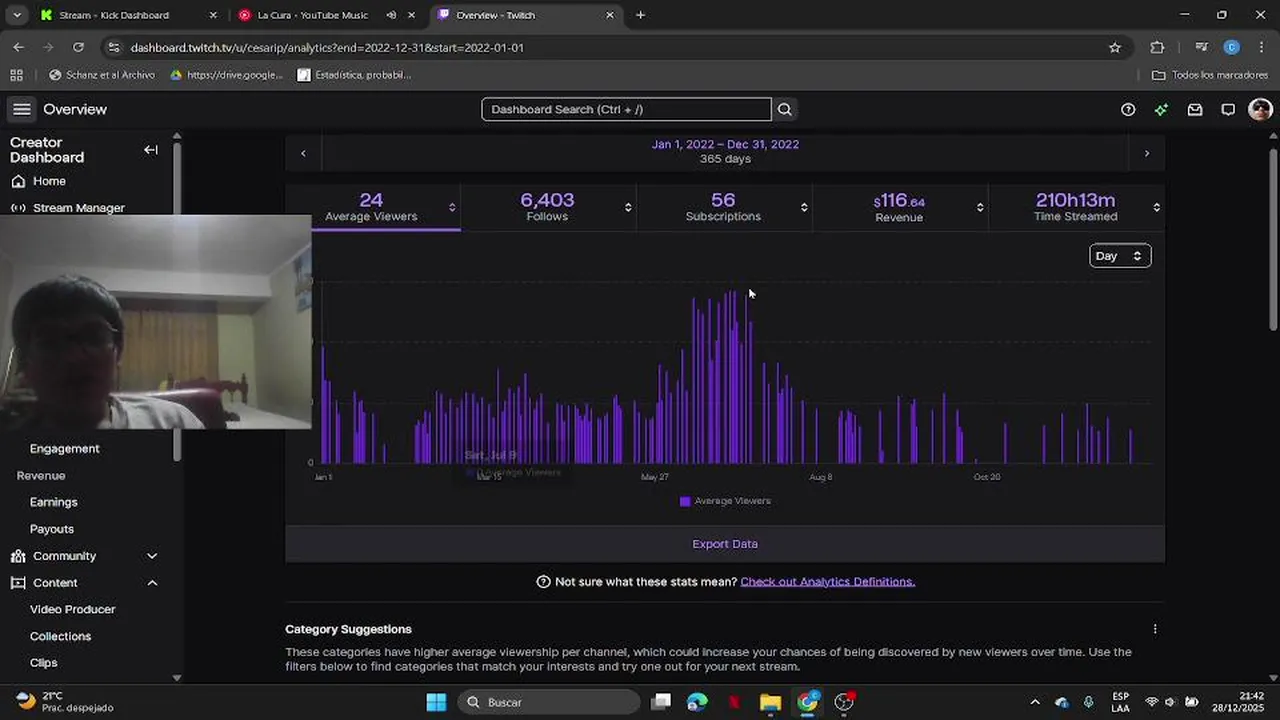Open Schanz et al Archivo bookmark
Image resolution: width=1280 pixels, height=720 pixels.
coord(101,75)
